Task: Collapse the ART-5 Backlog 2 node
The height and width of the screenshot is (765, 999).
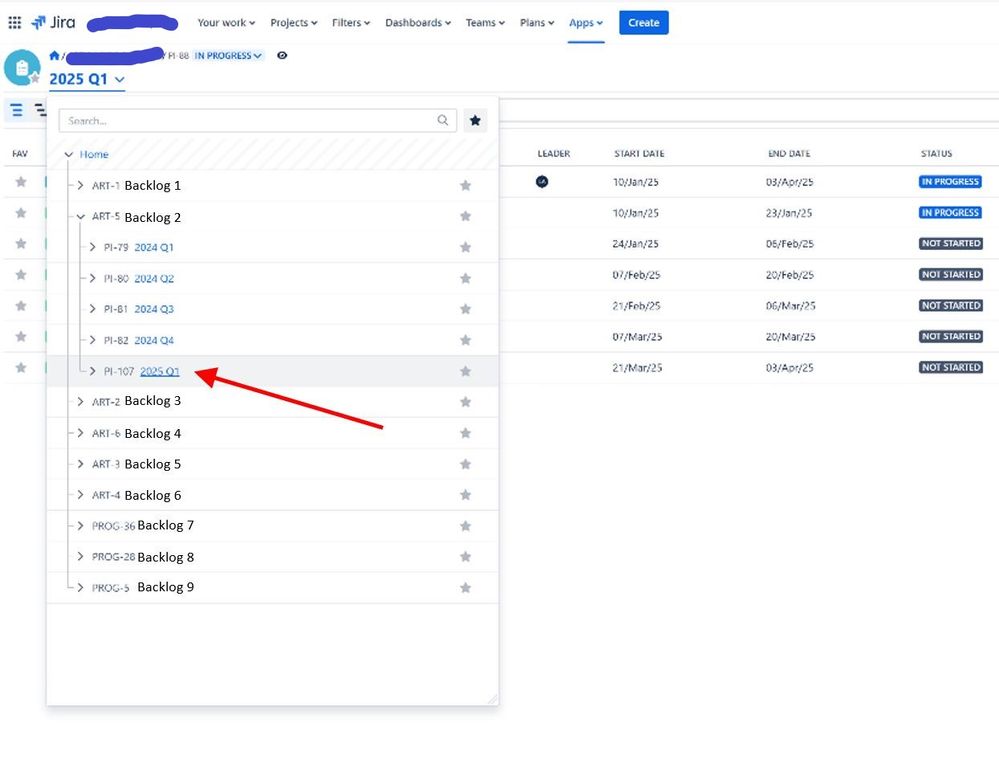Action: 81,217
